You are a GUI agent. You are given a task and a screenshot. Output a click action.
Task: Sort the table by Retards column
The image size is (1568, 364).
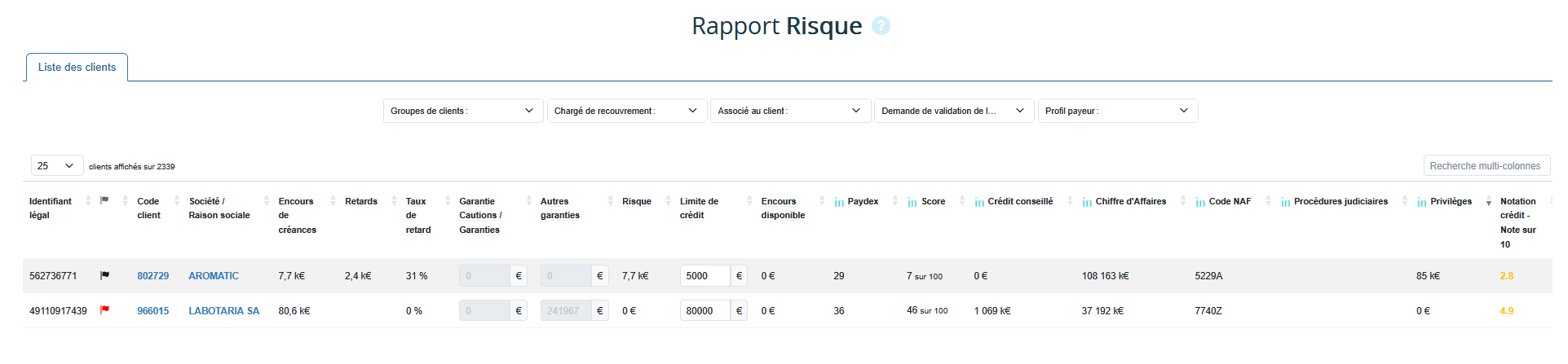coord(361,201)
